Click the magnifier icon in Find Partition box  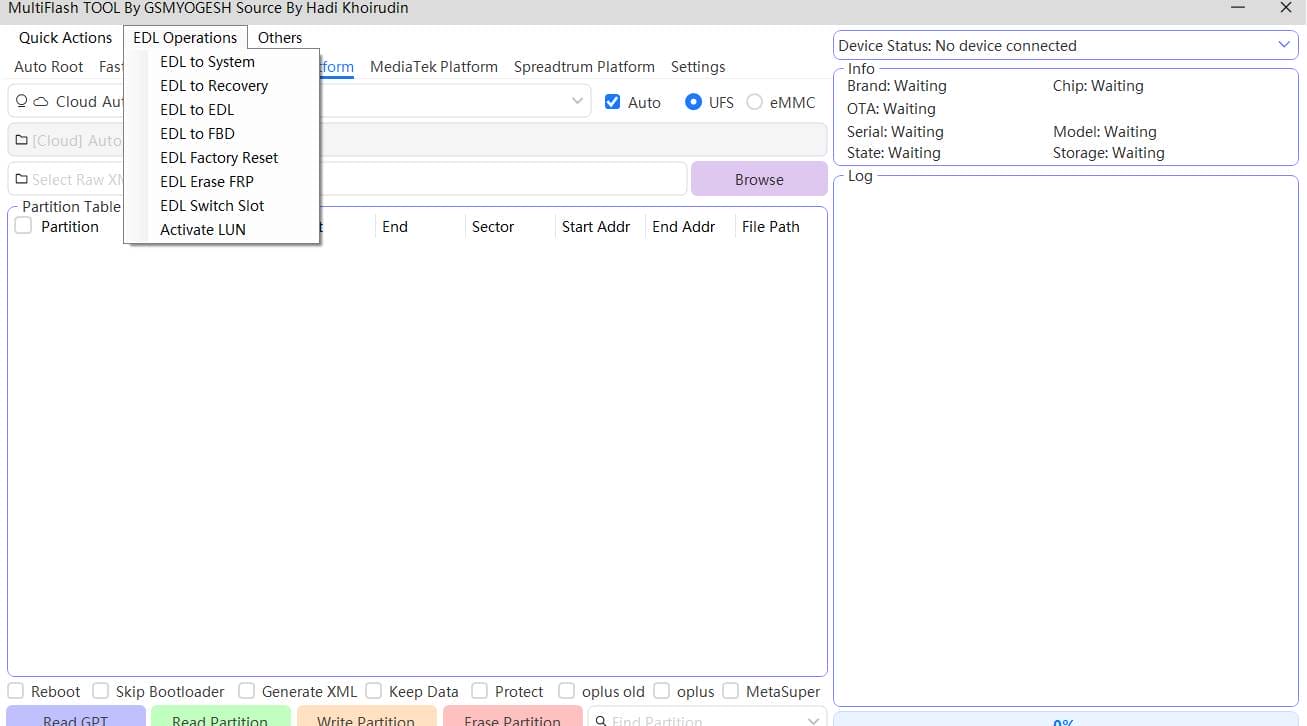pyautogui.click(x=600, y=720)
